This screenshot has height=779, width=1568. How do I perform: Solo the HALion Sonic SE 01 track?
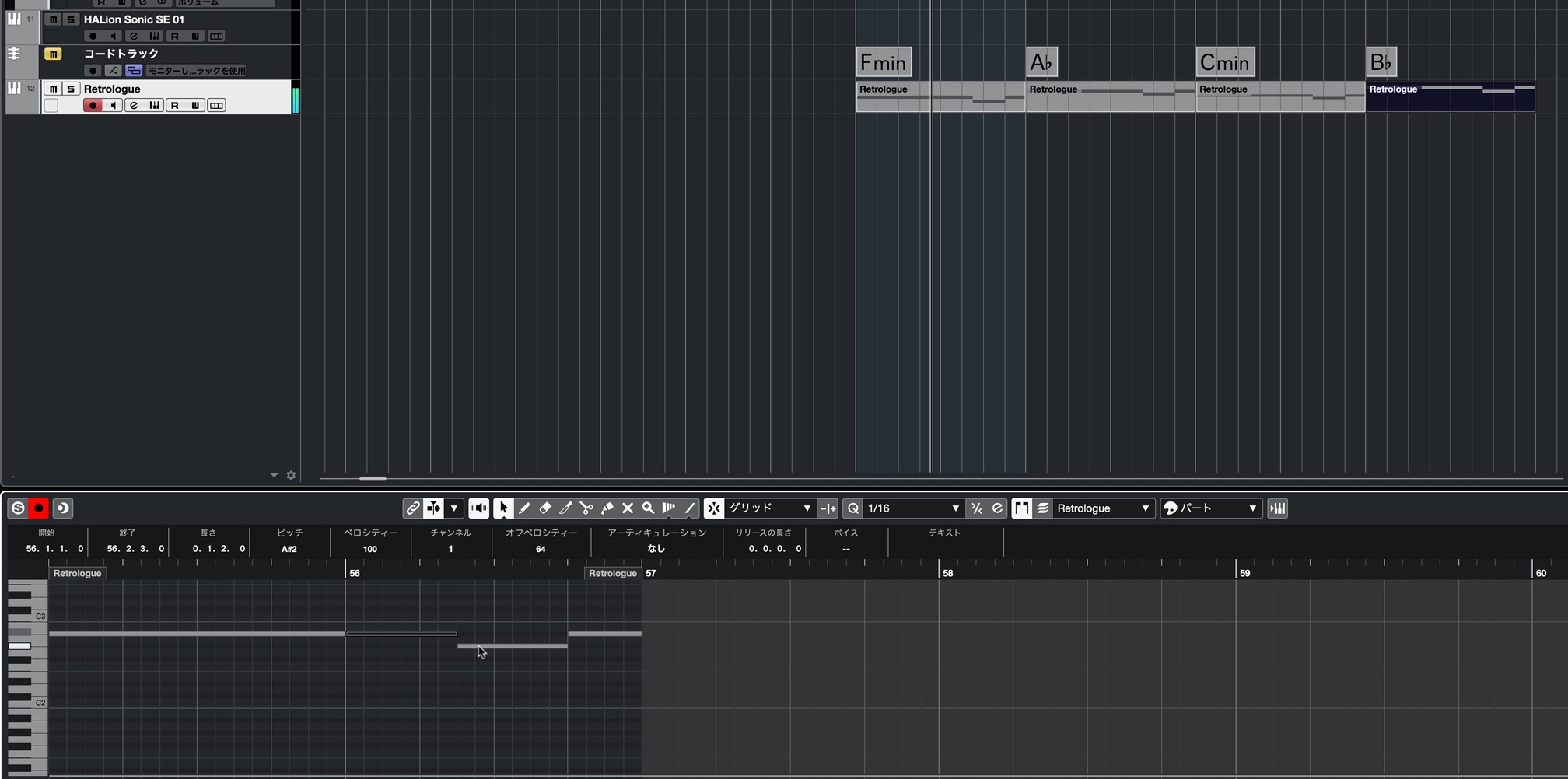pos(71,19)
